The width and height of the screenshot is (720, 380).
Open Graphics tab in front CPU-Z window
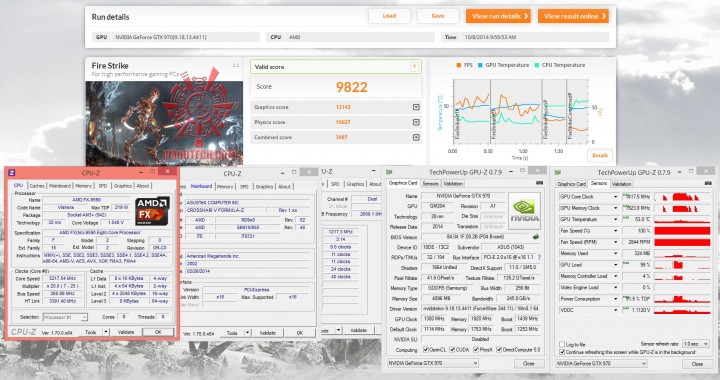click(x=123, y=186)
